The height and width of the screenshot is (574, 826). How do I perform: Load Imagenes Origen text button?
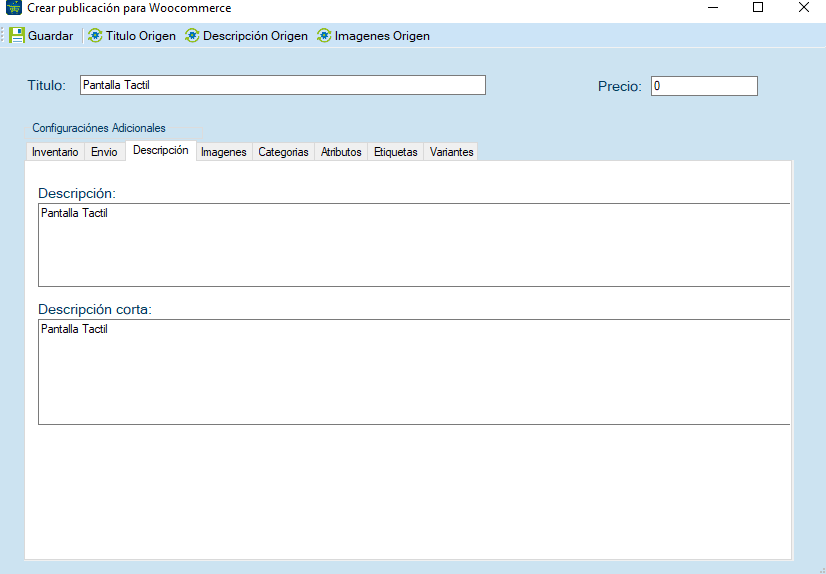(x=382, y=36)
